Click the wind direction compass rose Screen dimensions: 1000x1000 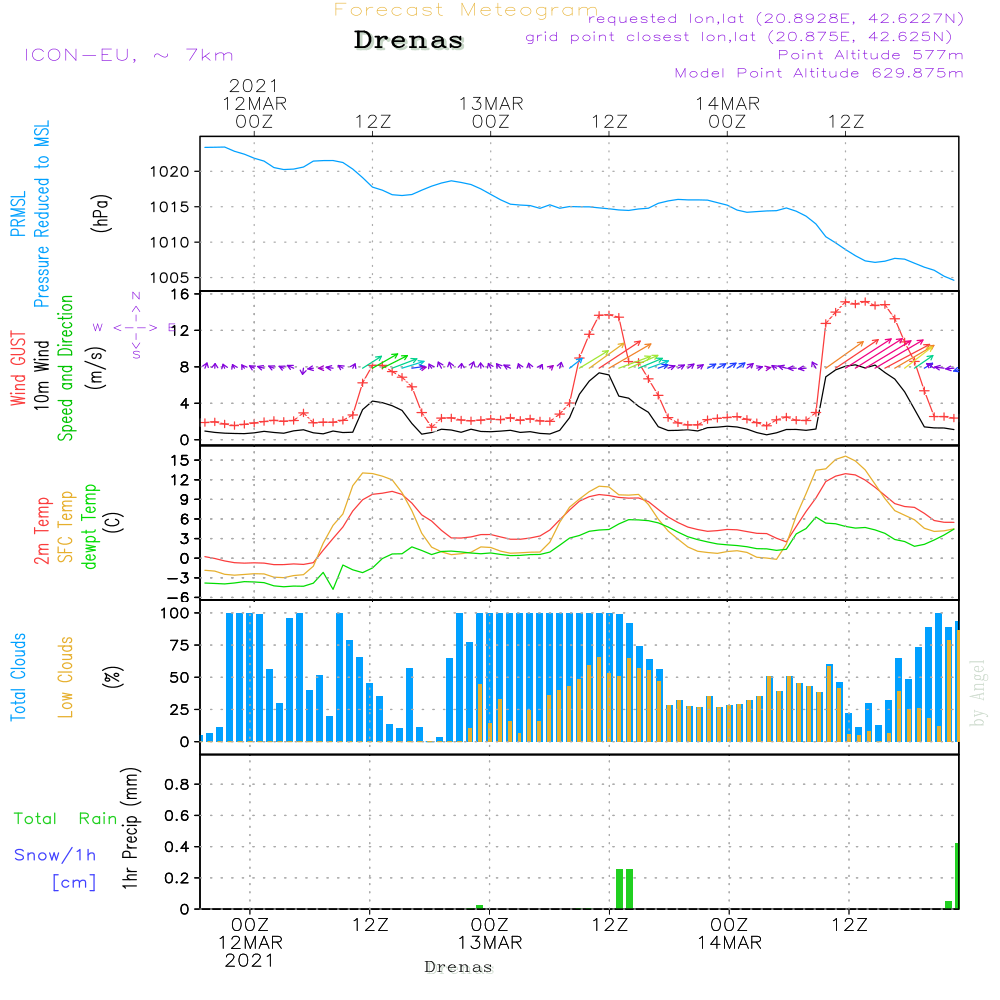134,326
